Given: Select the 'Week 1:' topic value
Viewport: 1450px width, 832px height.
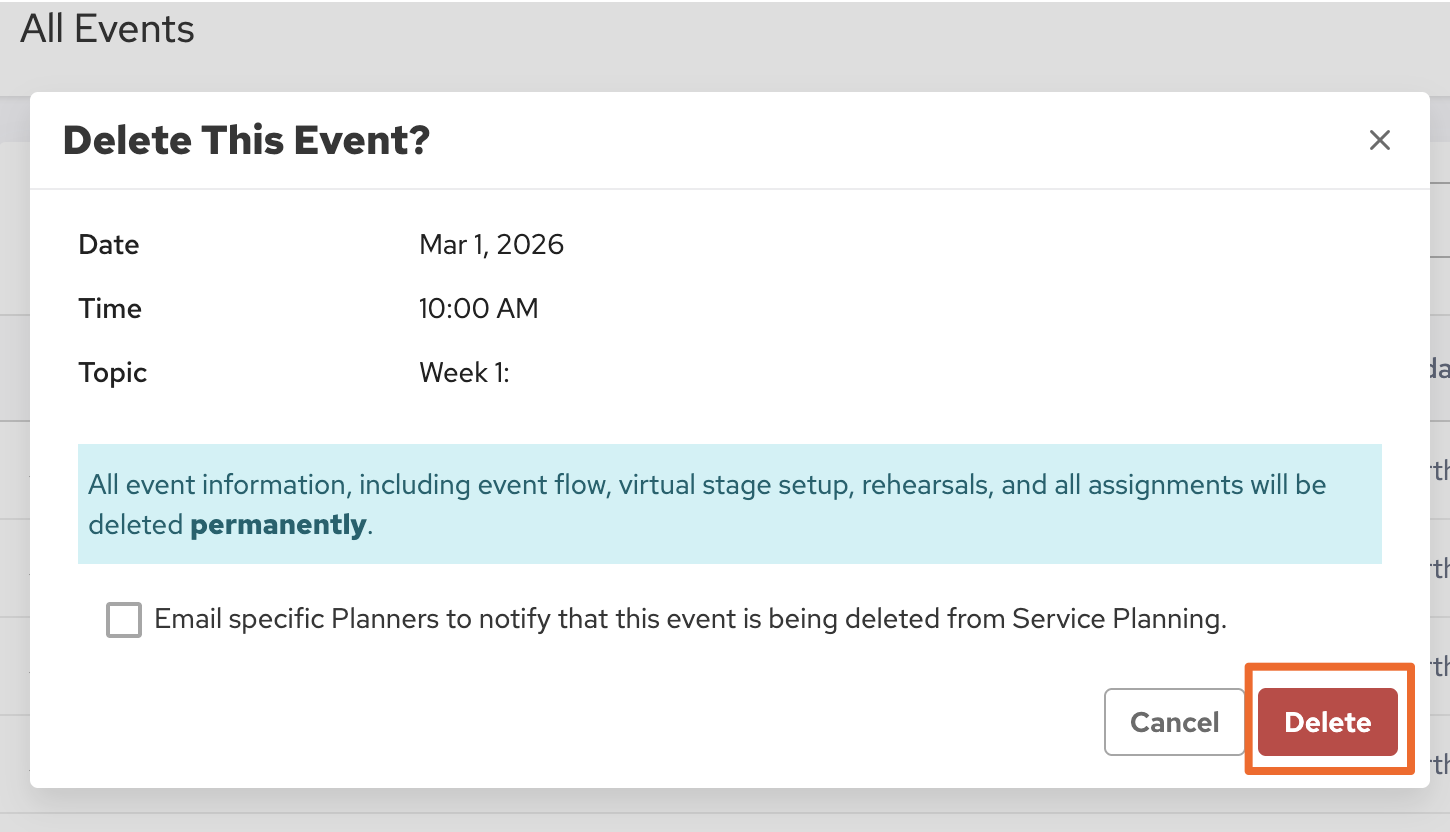Looking at the screenshot, I should (464, 373).
